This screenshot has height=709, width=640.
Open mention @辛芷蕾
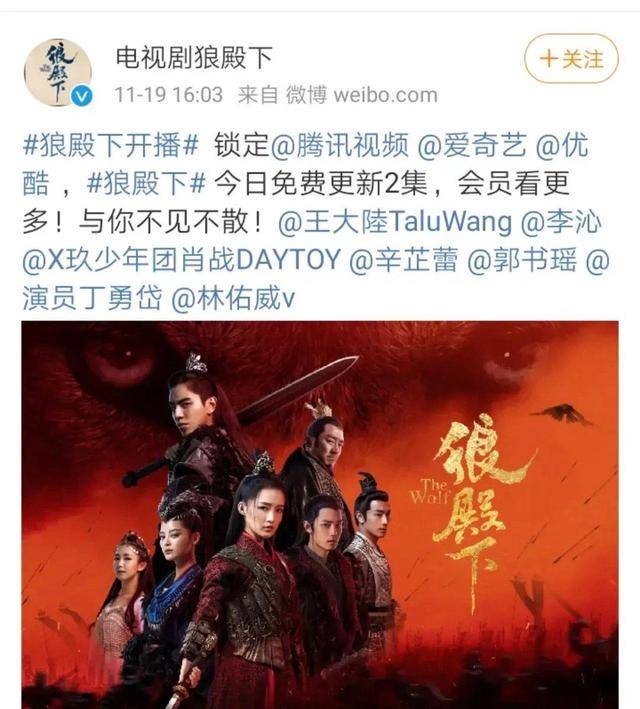403,260
